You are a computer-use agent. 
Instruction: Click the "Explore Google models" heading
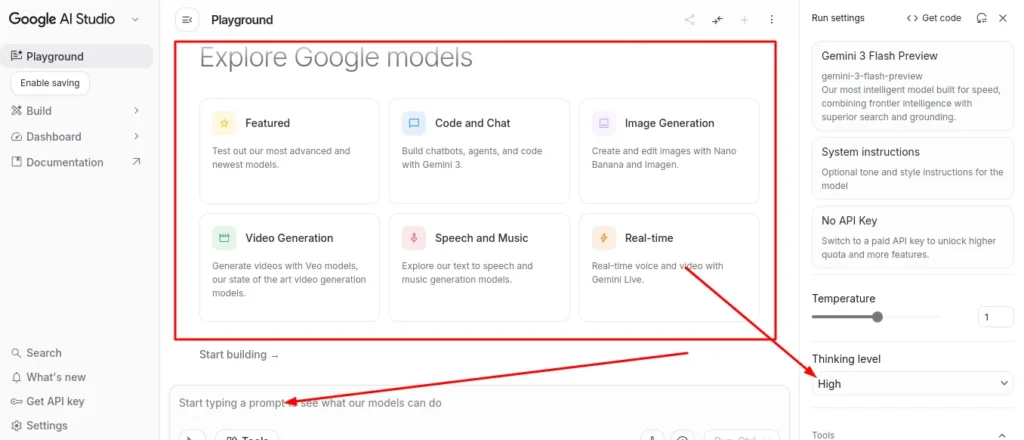click(336, 57)
